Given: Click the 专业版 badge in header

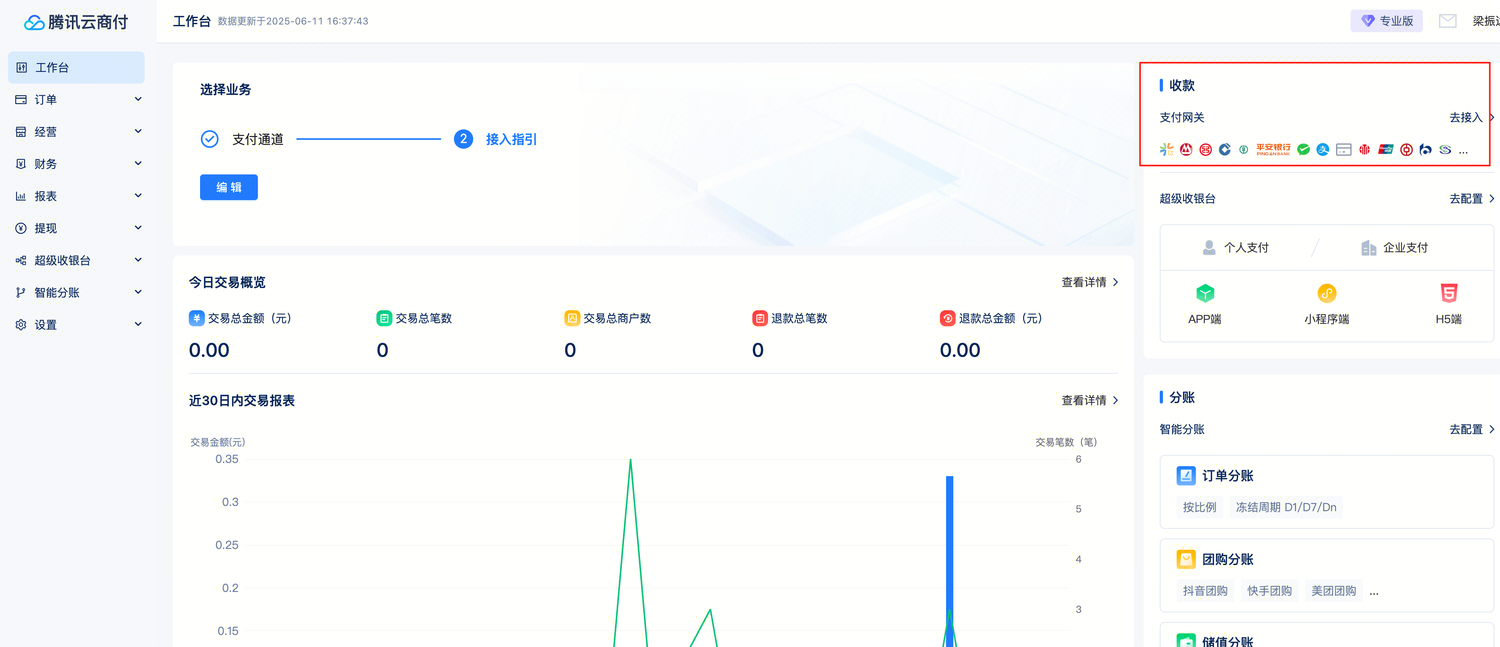Looking at the screenshot, I should pos(1386,21).
